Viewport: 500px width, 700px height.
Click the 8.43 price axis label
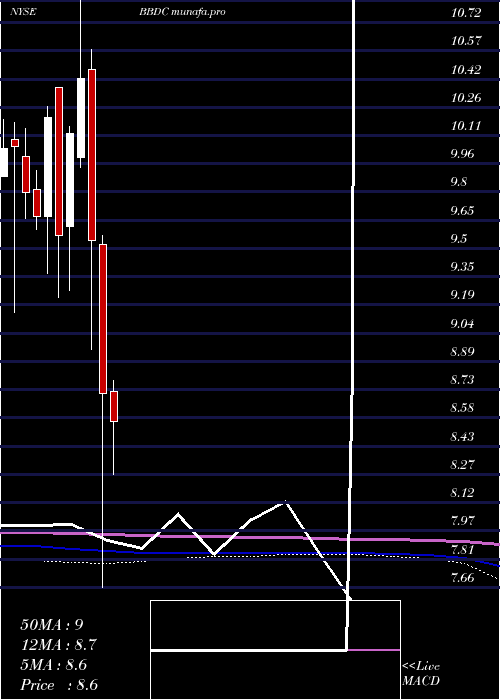click(464, 436)
